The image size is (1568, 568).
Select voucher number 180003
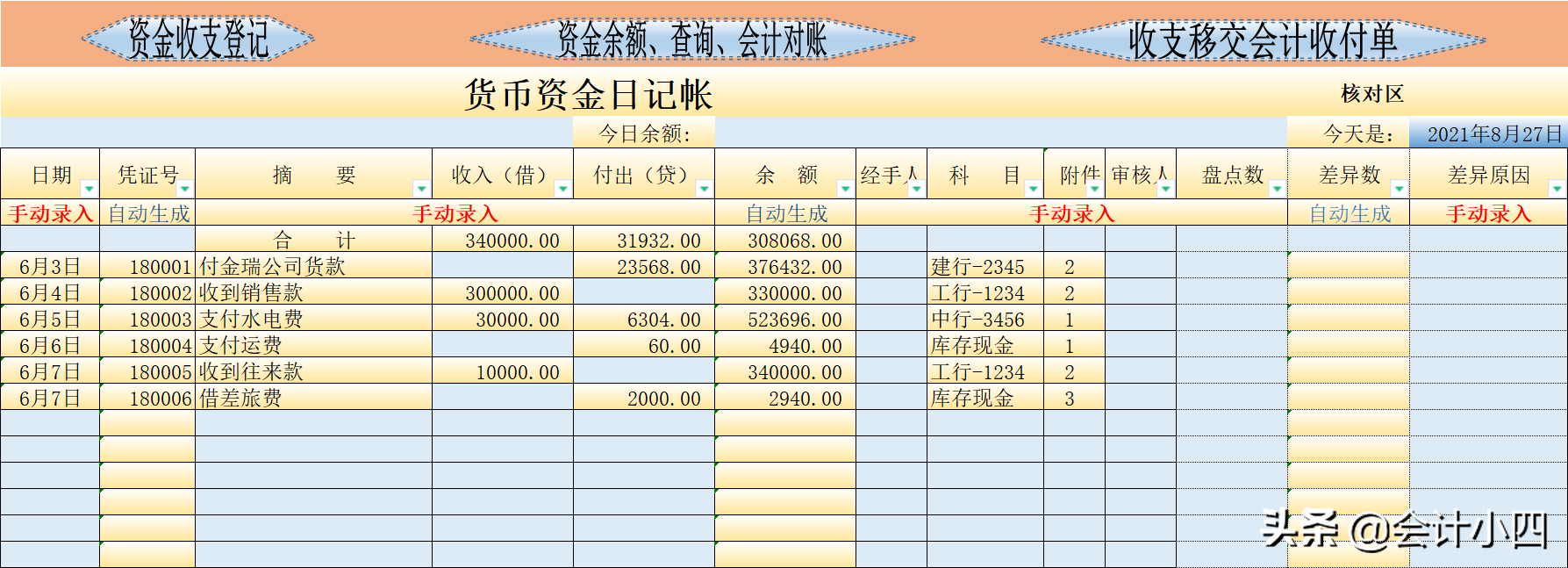(x=147, y=319)
